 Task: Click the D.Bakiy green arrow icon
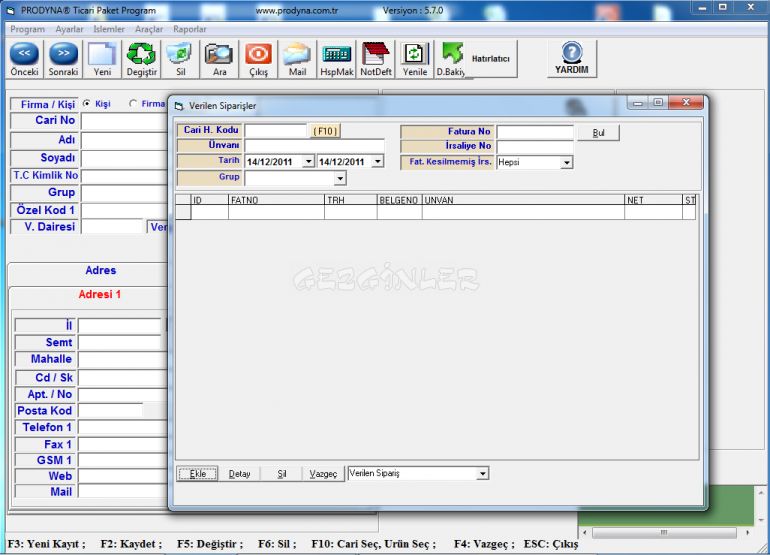tap(451, 59)
